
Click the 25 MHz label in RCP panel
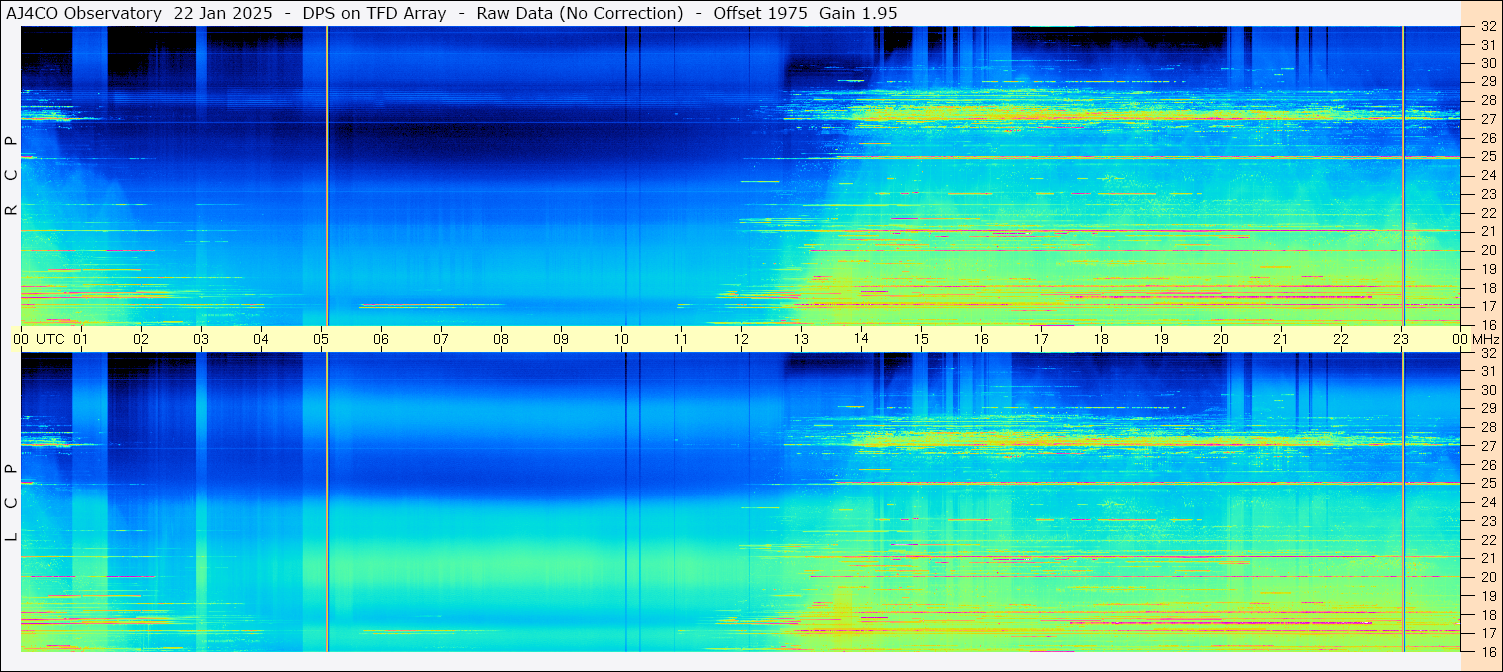click(1487, 156)
